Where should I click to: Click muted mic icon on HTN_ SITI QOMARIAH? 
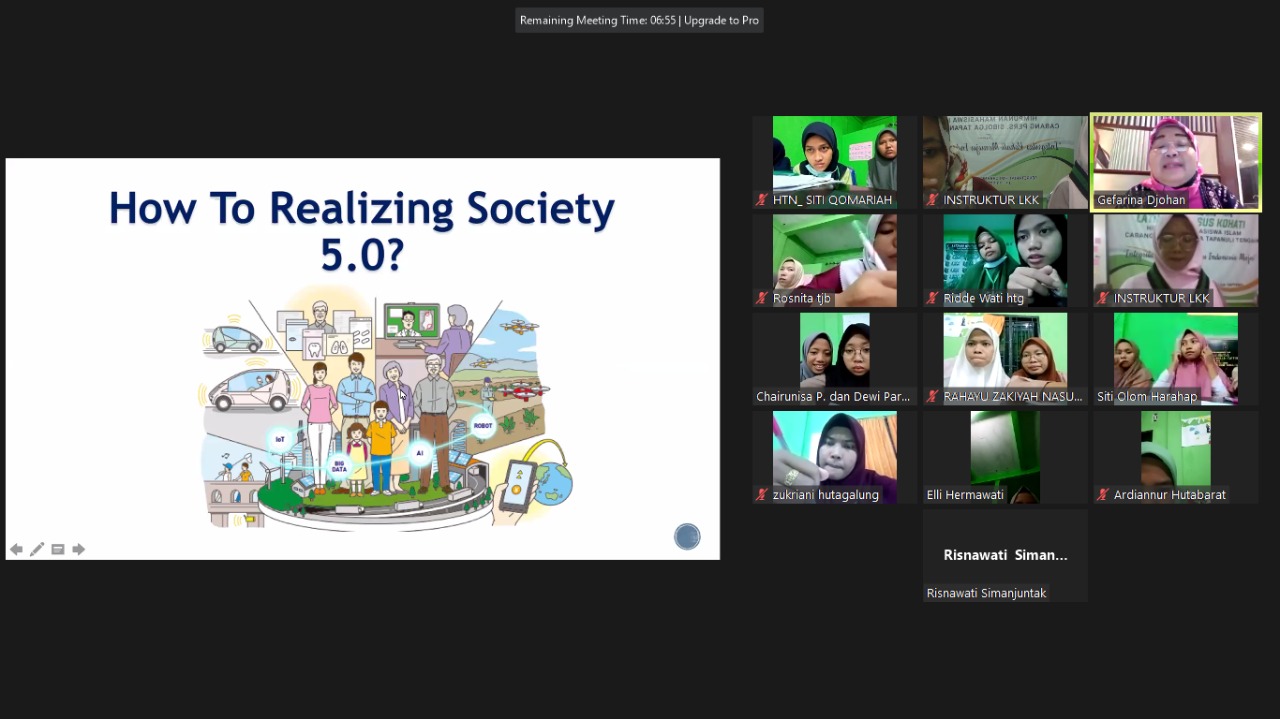point(762,200)
